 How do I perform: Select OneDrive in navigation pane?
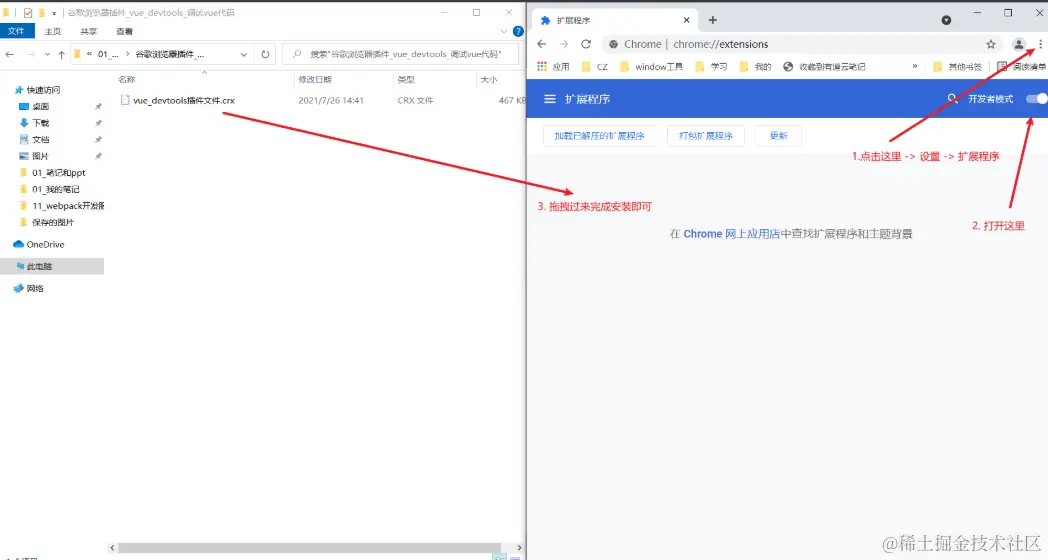(39, 245)
